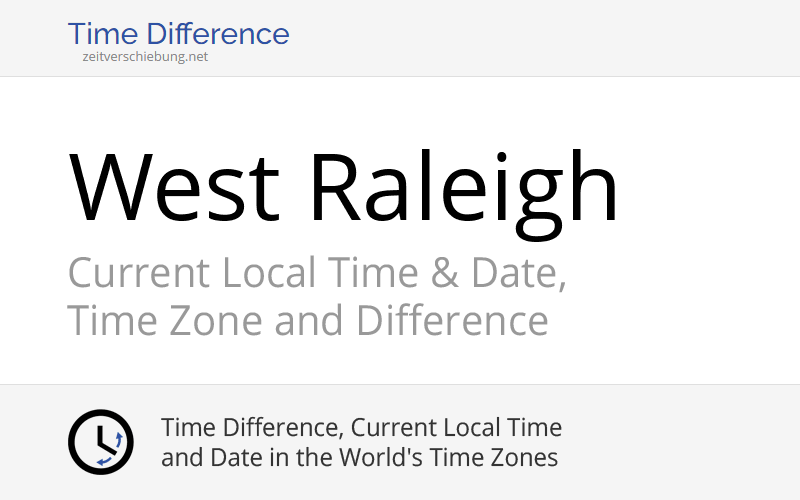Click the lower blue arrow inside the clock

[x=105, y=461]
